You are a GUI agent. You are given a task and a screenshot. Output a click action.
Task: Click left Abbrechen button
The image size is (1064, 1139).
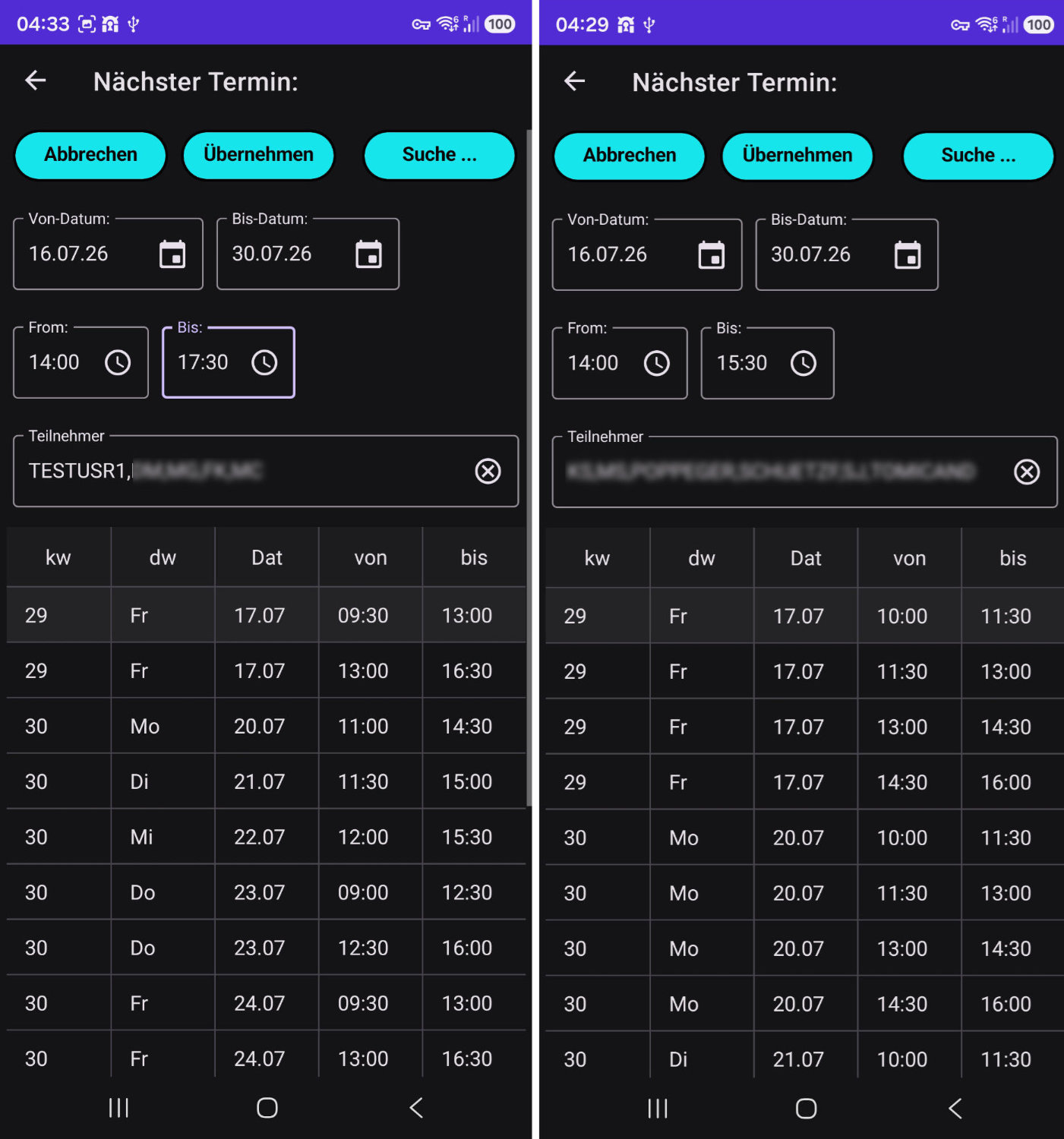90,155
